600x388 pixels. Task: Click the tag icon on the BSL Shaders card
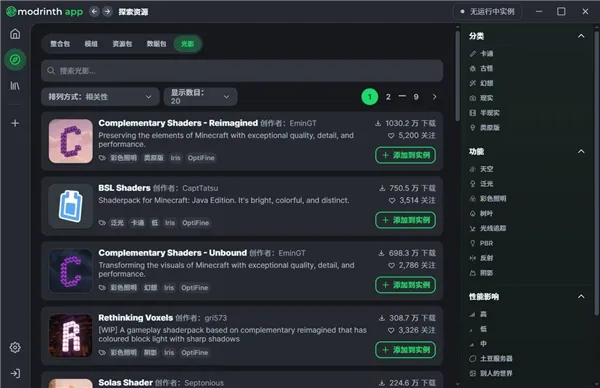(x=102, y=223)
